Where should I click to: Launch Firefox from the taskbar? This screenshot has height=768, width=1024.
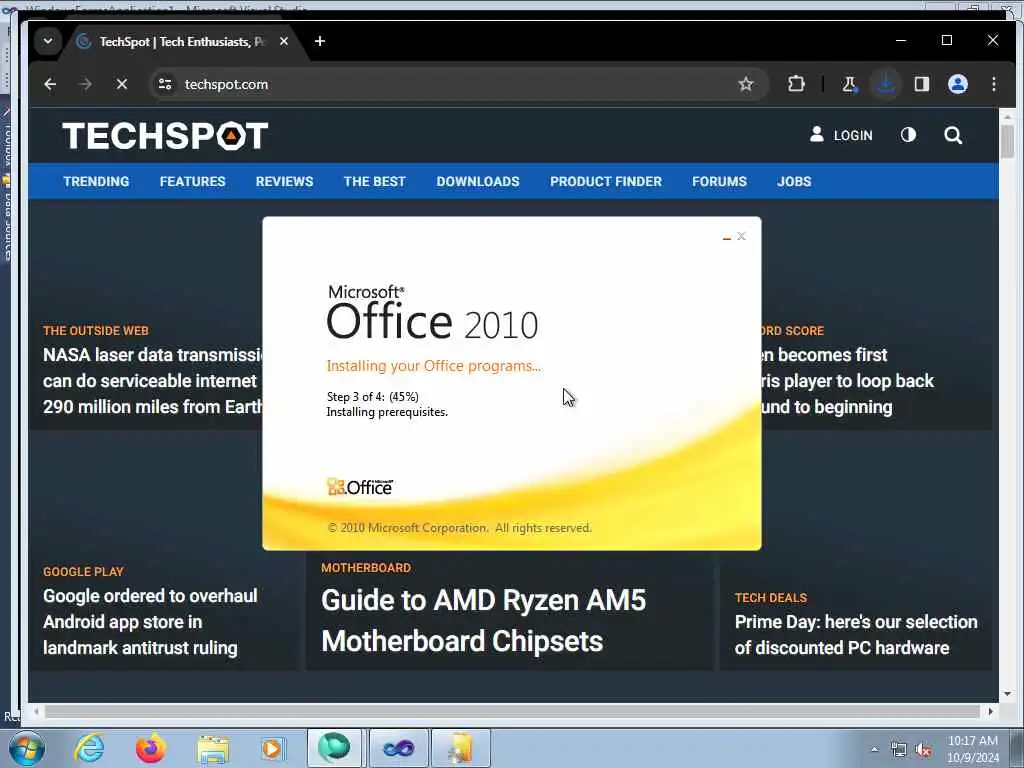(x=150, y=748)
